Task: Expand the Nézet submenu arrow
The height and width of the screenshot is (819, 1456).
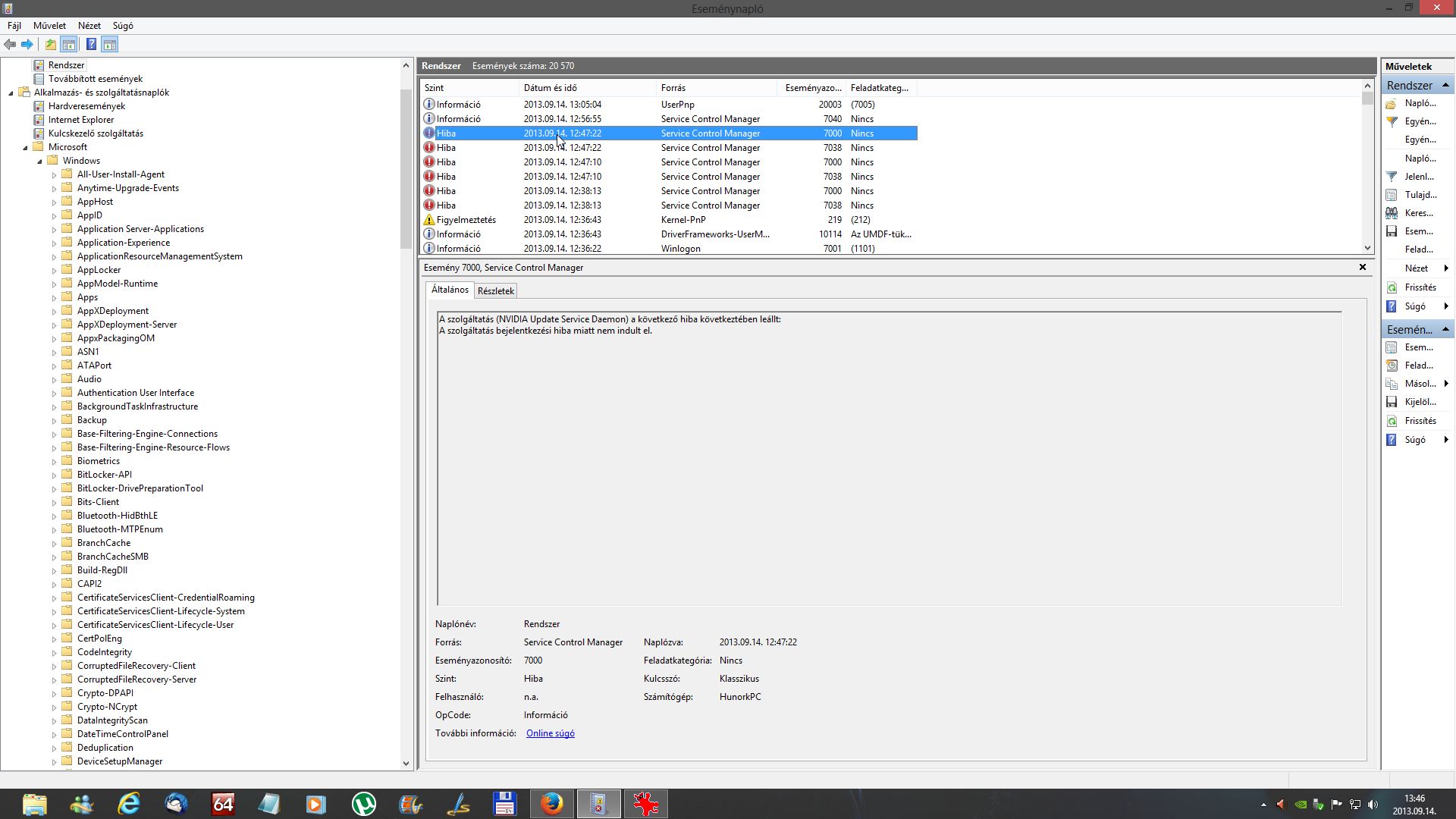Action: point(1446,268)
